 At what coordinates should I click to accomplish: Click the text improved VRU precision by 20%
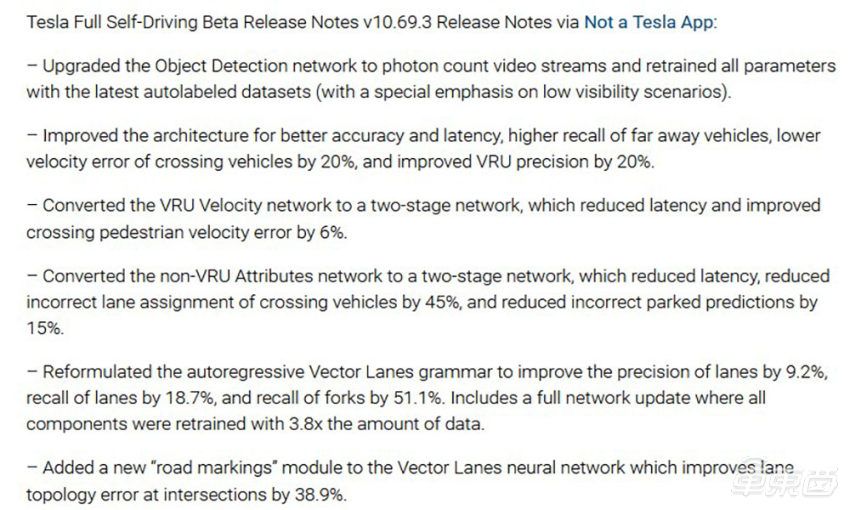tap(524, 162)
